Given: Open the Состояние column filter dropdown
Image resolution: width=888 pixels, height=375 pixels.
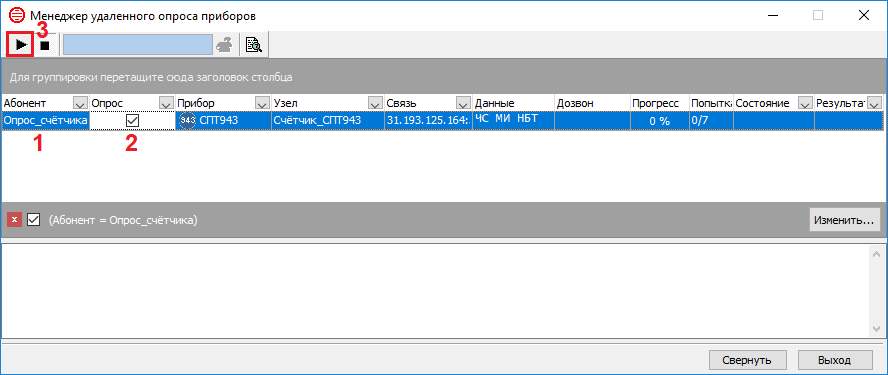Looking at the screenshot, I should point(805,103).
